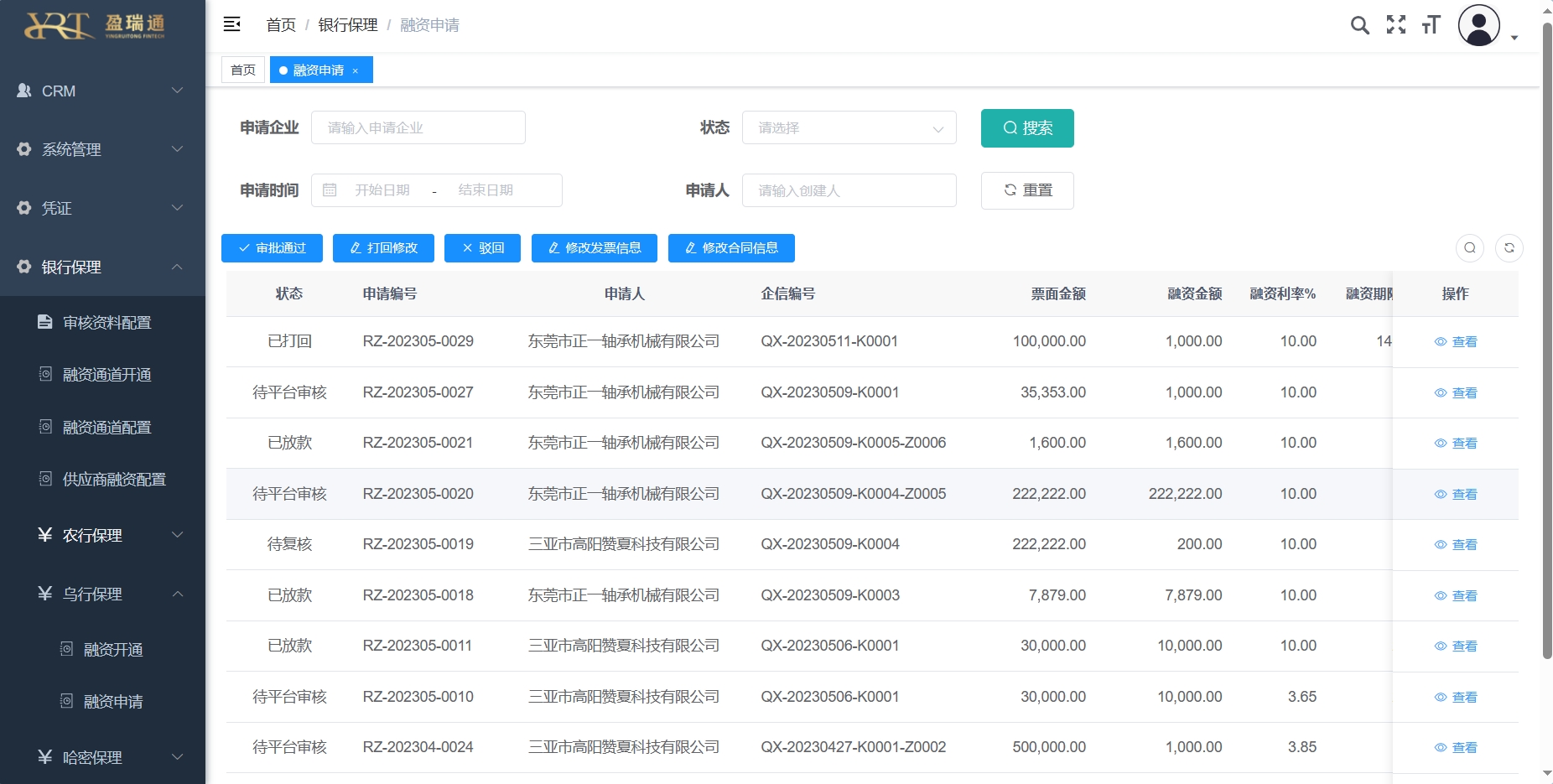
Task: Click the round table search toggle icon
Action: pos(1470,247)
